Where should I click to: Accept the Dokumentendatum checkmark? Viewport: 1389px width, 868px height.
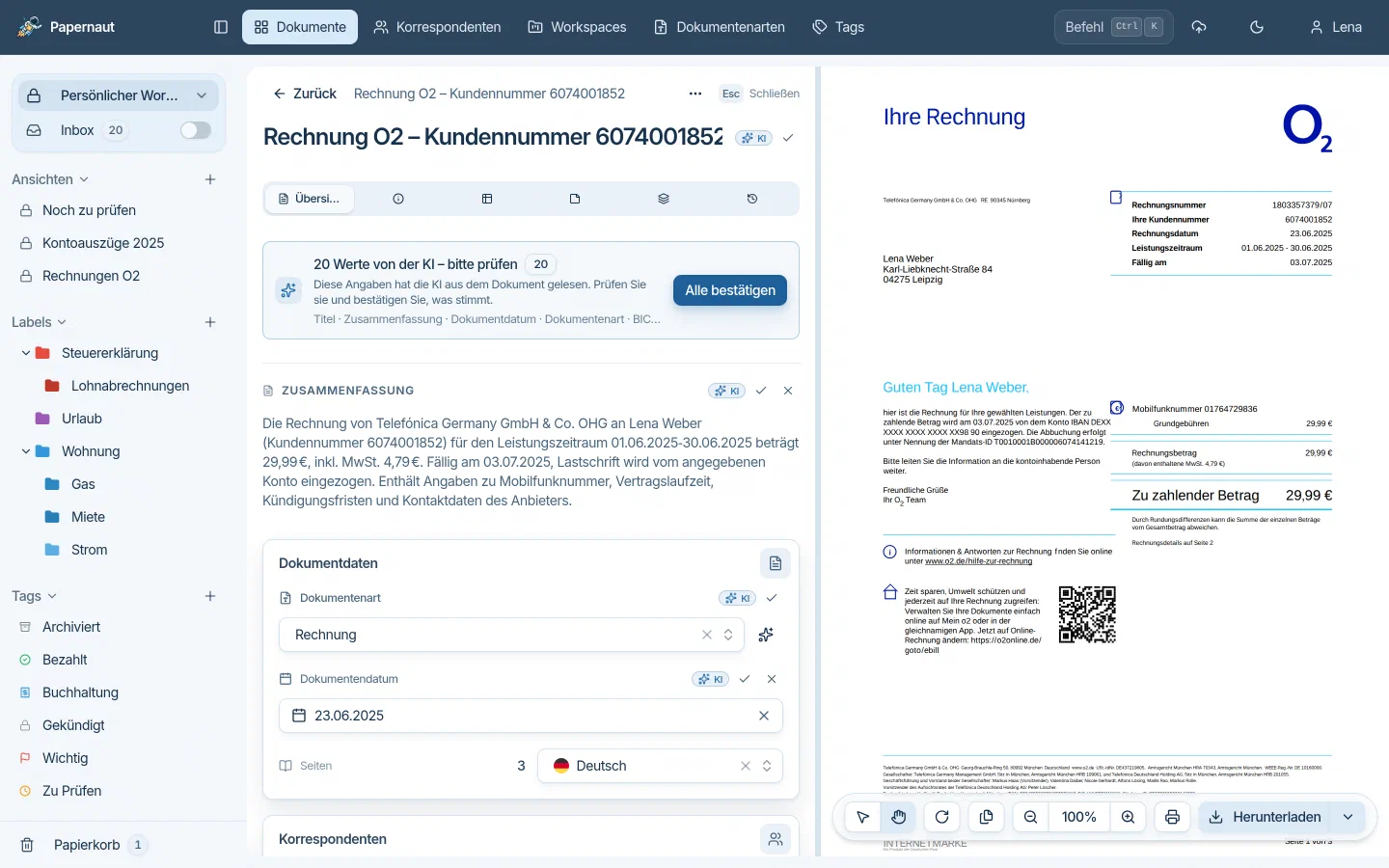[x=745, y=679]
